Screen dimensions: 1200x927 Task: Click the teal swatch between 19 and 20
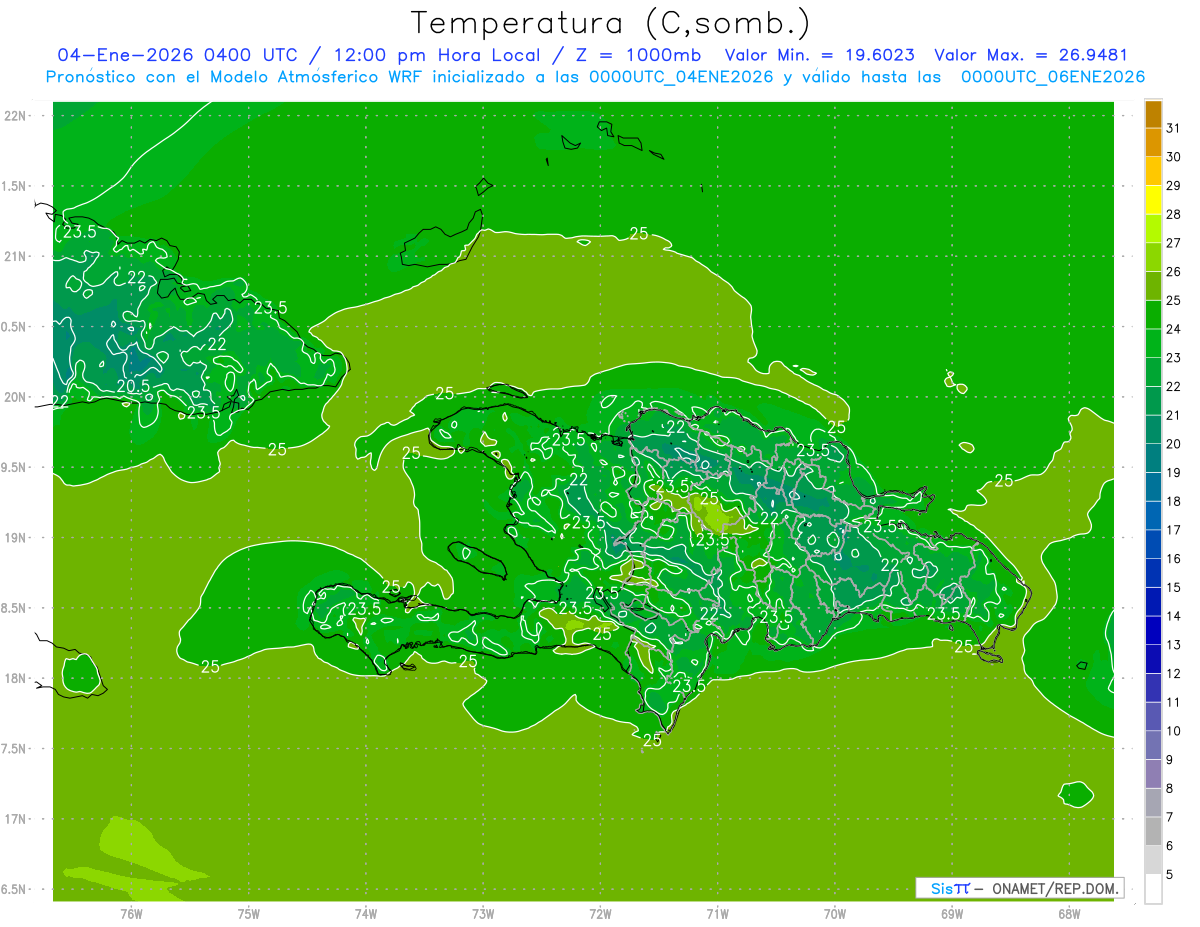pyautogui.click(x=1153, y=459)
